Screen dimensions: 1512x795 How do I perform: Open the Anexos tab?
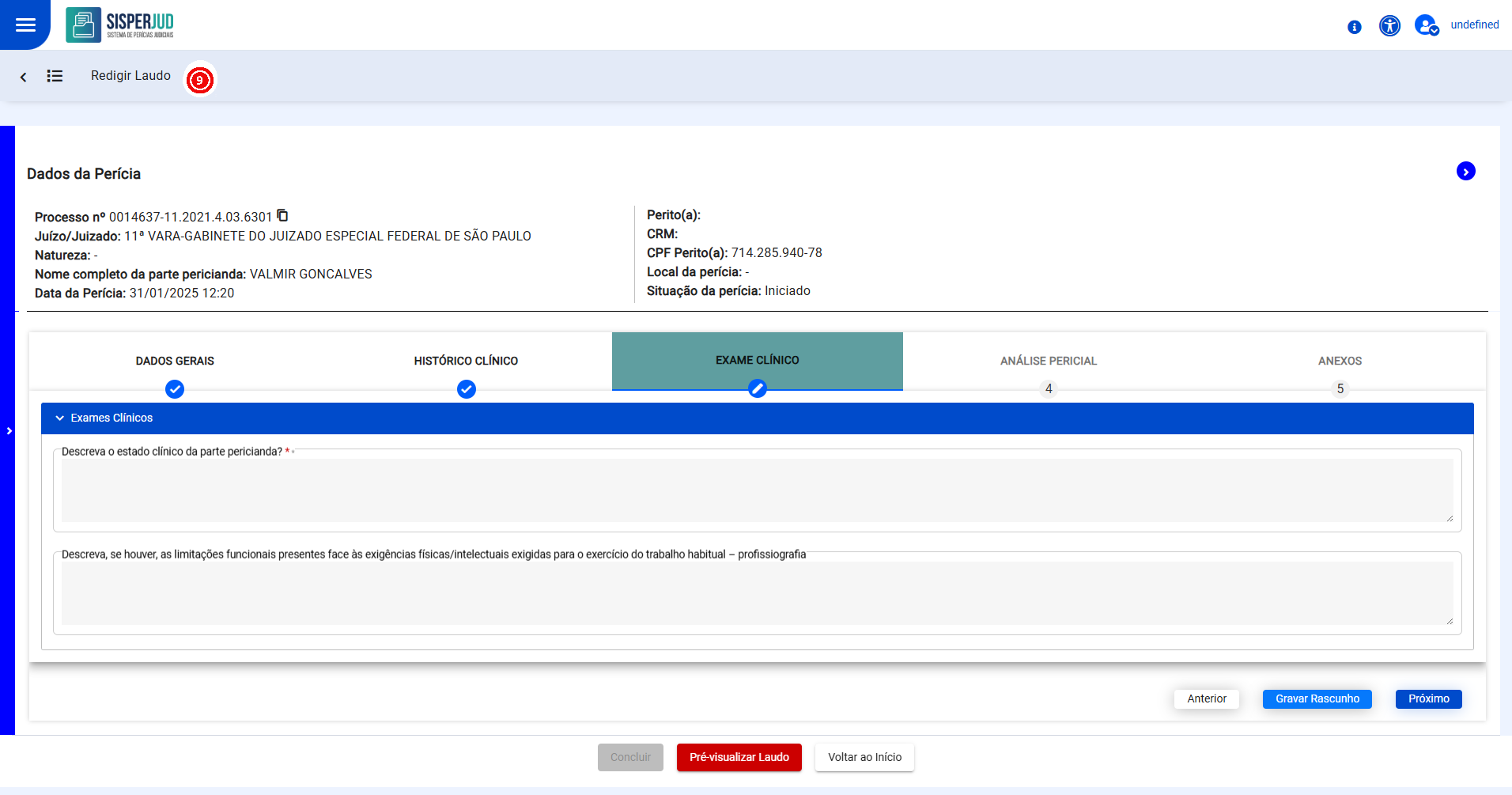[x=1340, y=361]
